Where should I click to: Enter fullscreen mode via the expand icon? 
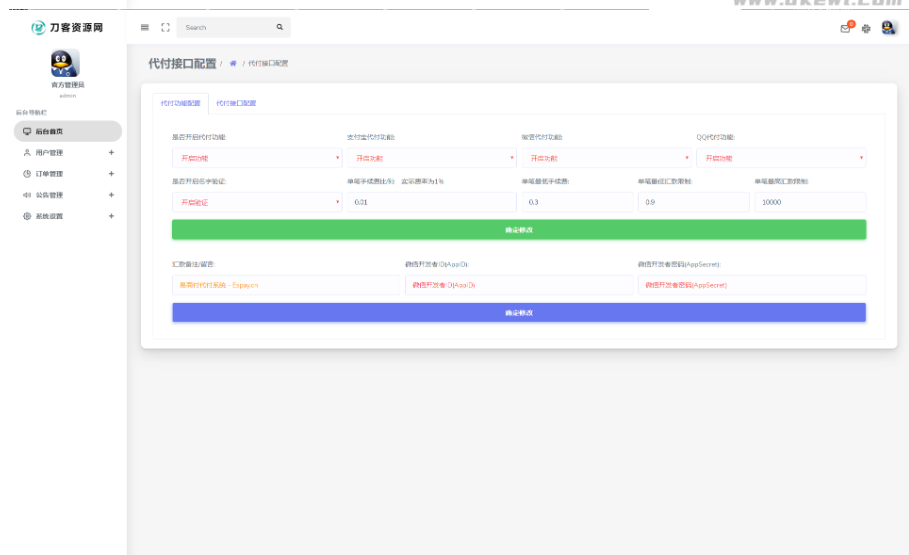(165, 27)
